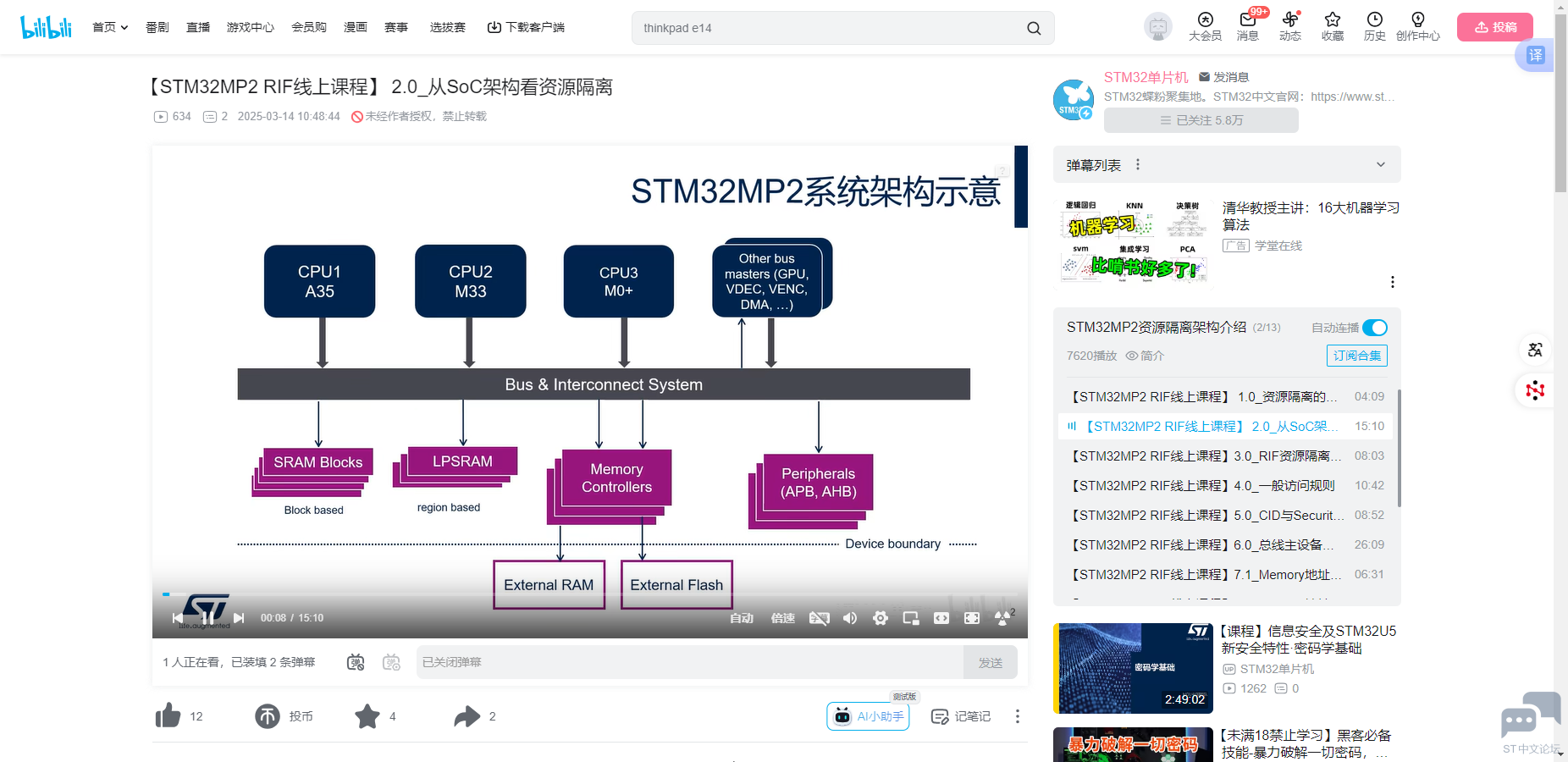Click the video progress bar
1568x762 pixels.
(x=589, y=594)
